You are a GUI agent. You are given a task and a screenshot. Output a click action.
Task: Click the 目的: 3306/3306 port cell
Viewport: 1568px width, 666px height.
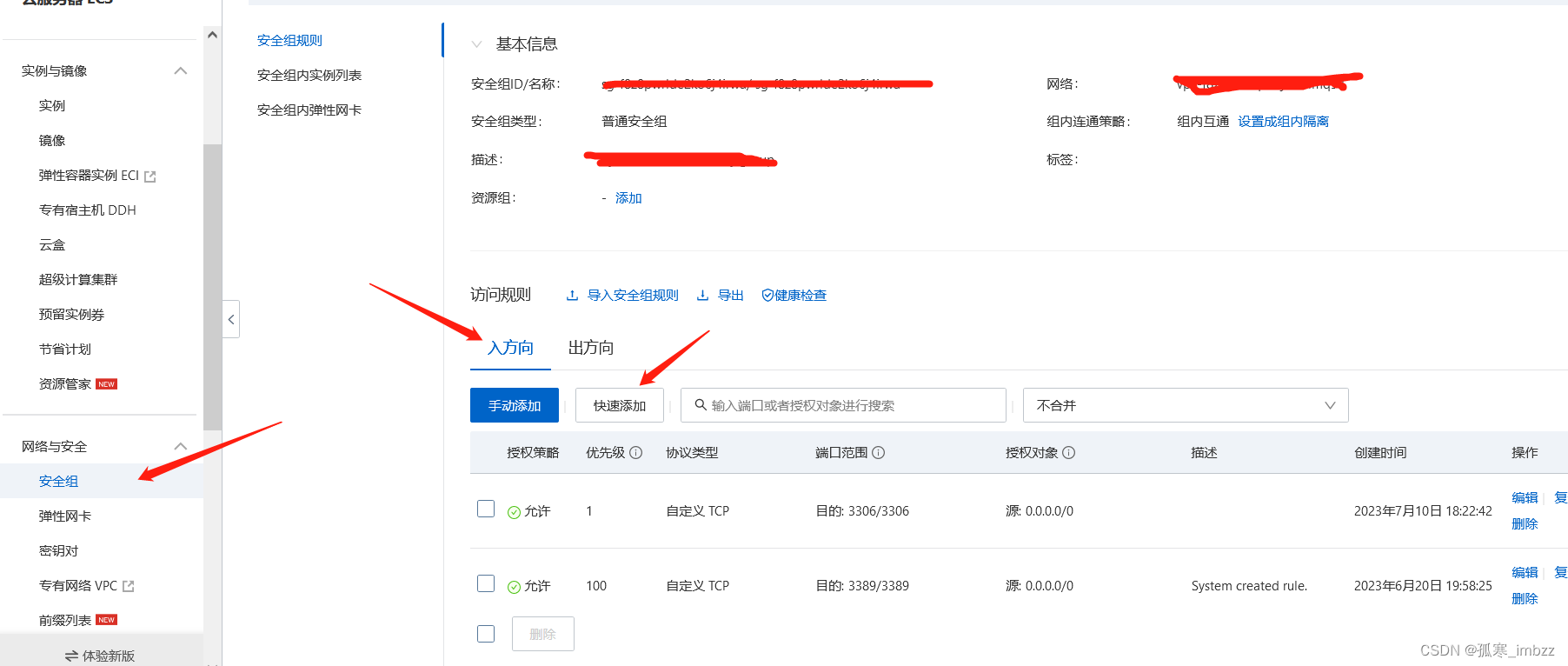(x=862, y=511)
